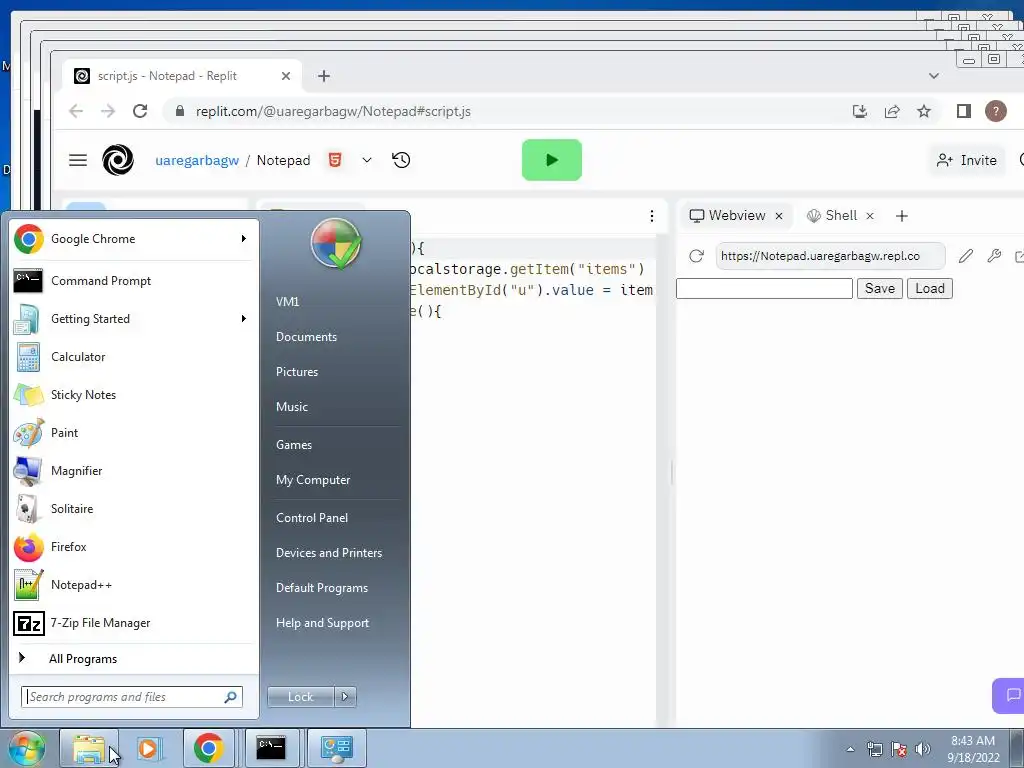Switch to Chrome on the taskbar
The image size is (1024, 768).
tap(208, 748)
